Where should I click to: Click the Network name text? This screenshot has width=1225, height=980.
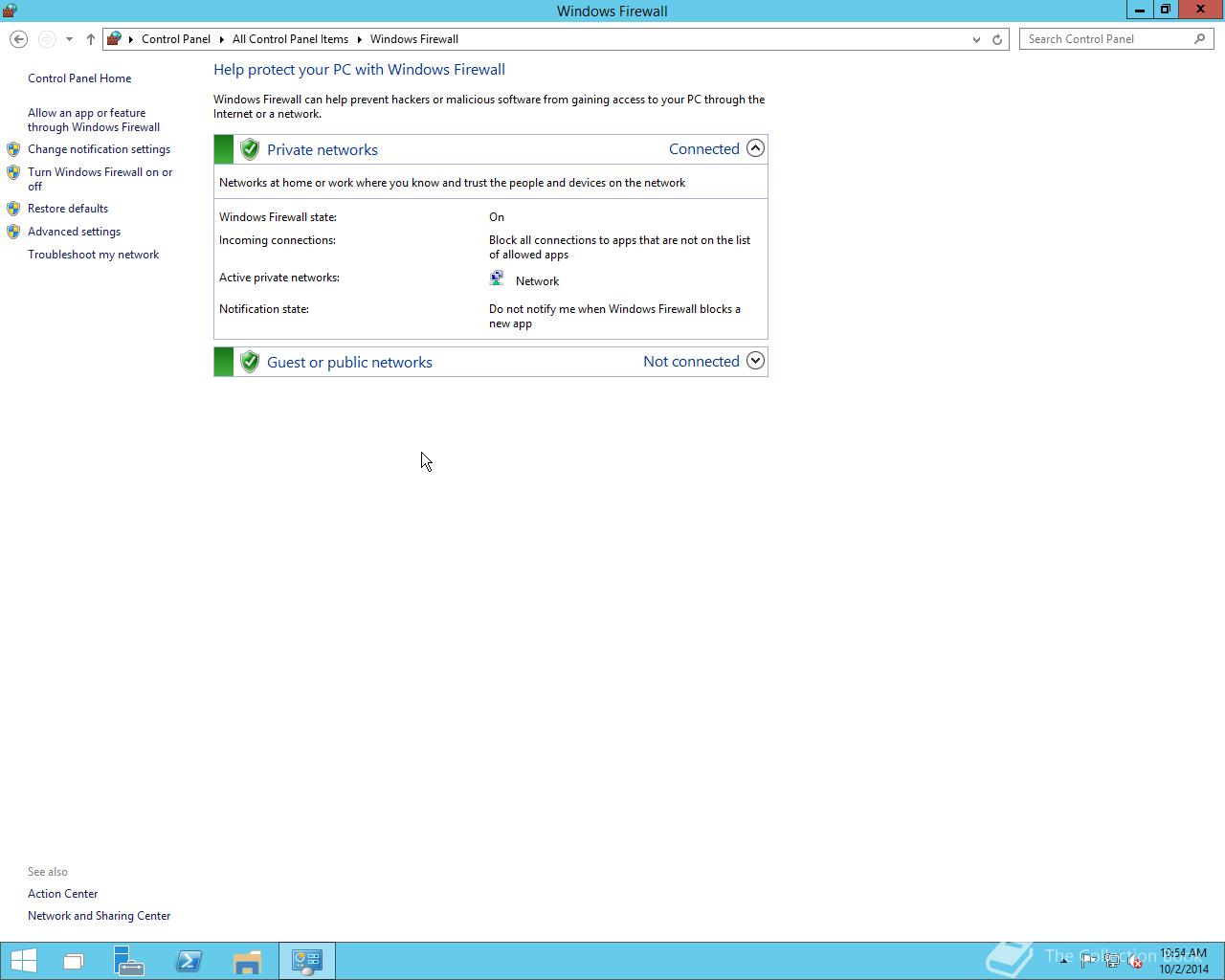(537, 281)
